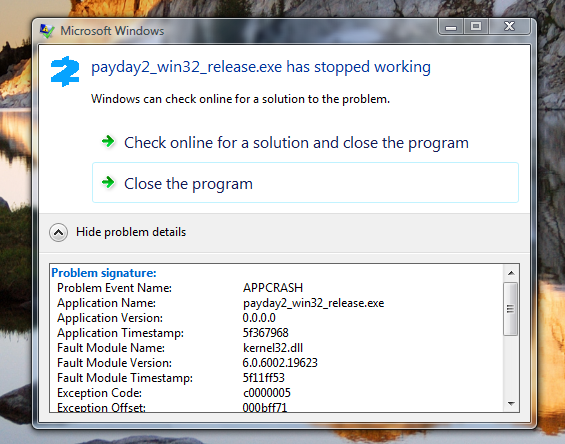Minimize the Microsoft Windows dialog
565x444 pixels.
point(451,27)
